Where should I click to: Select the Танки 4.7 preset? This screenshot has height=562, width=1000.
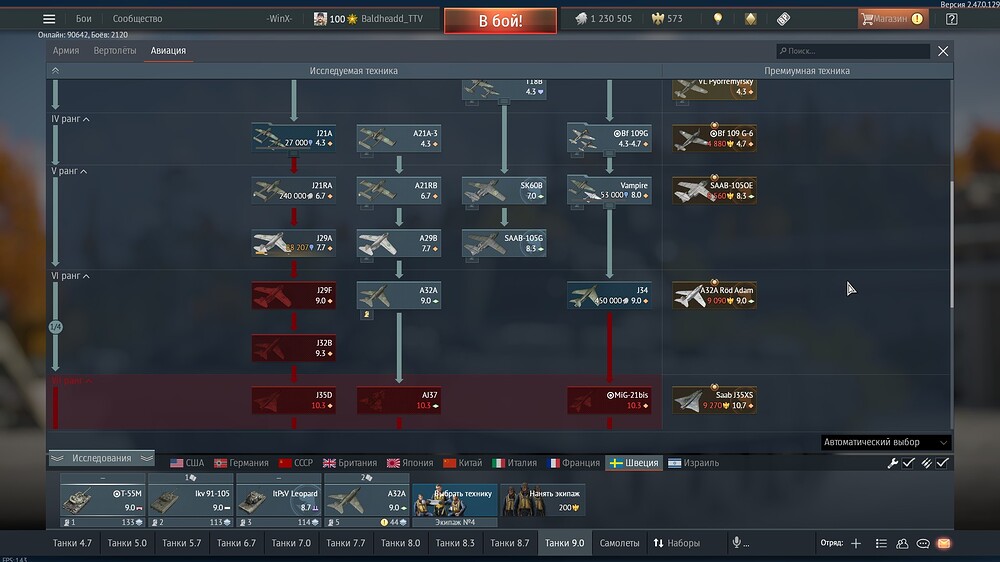coord(72,544)
